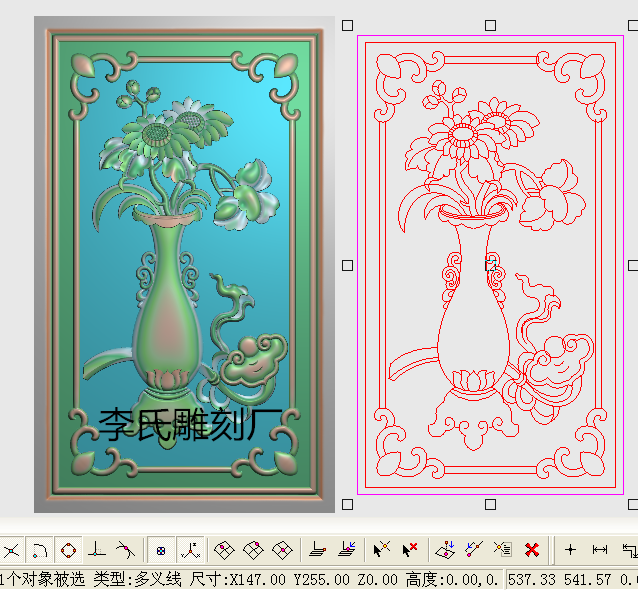Click the top-middle selection handle
The width and height of the screenshot is (638, 590).
pyautogui.click(x=490, y=26)
